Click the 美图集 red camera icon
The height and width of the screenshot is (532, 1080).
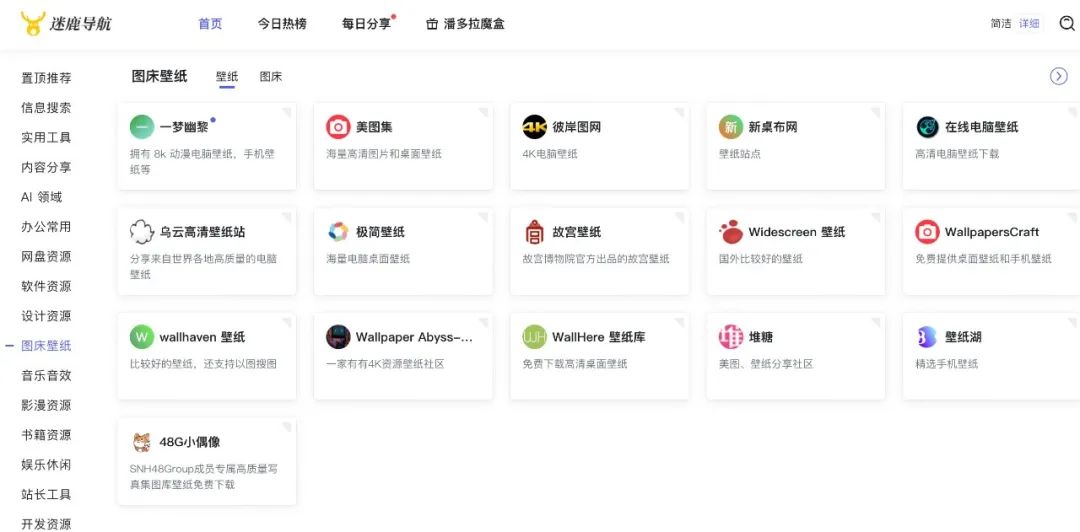pos(338,127)
